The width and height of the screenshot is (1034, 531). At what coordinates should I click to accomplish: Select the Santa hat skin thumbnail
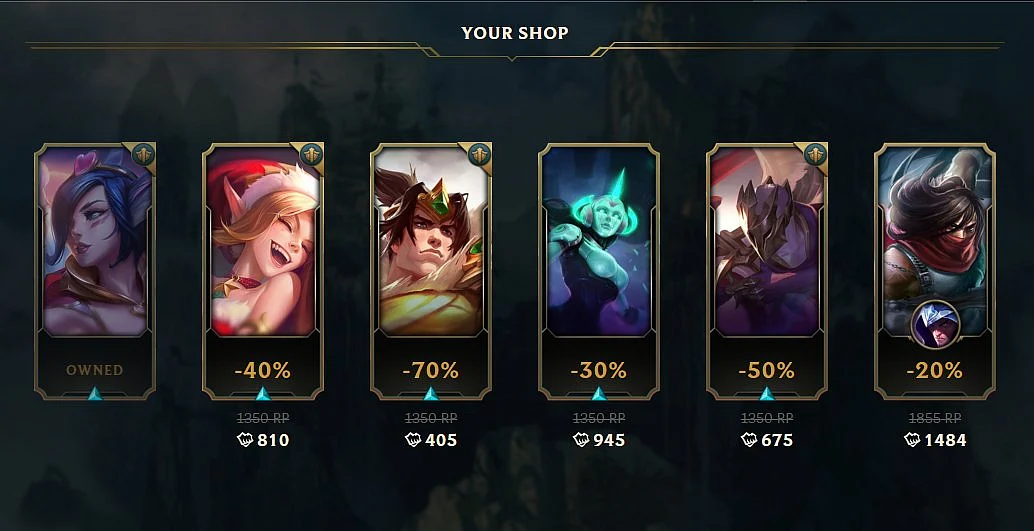pos(263,241)
